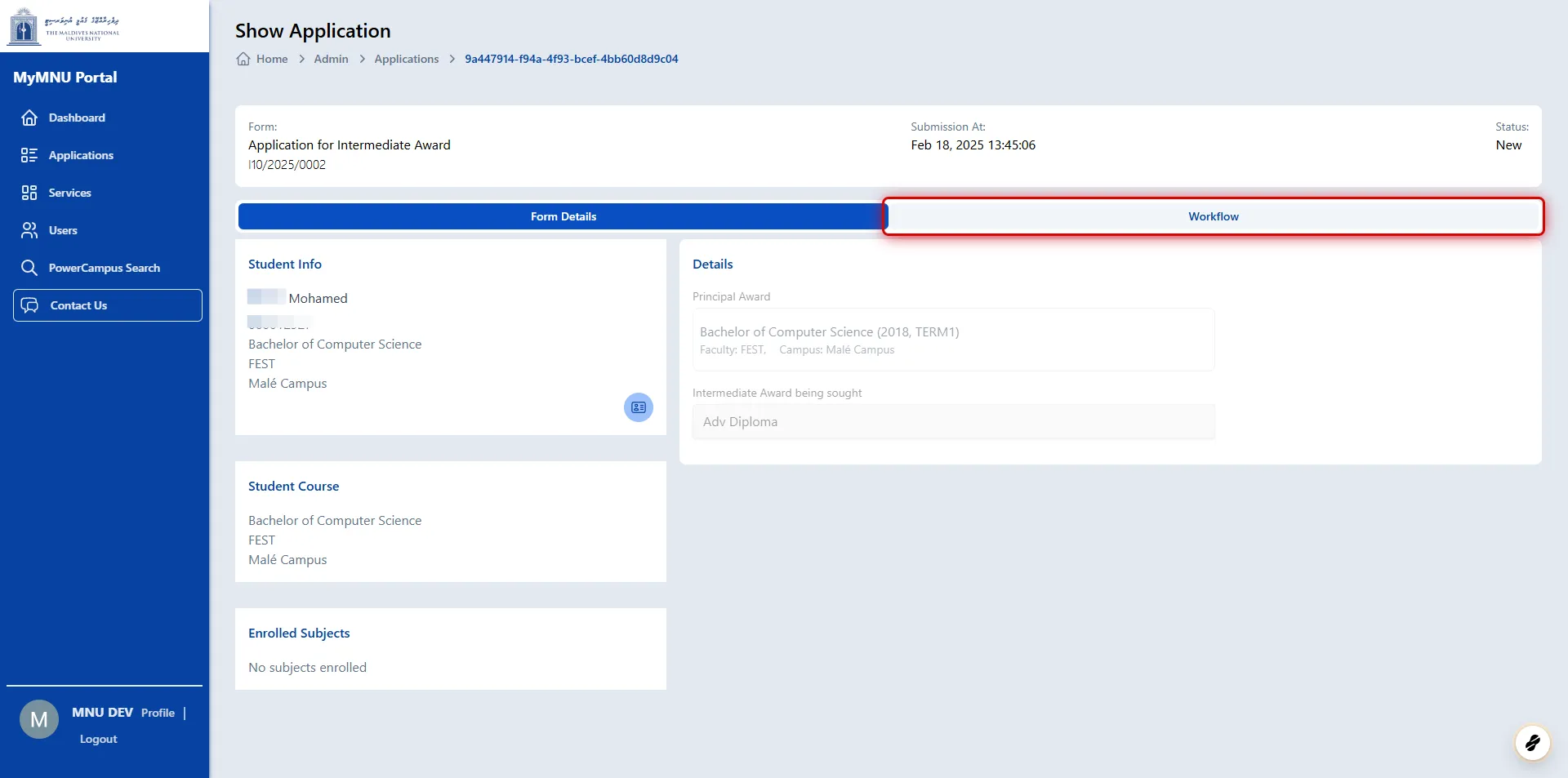Viewport: 1568px width, 778px height.
Task: Click the Intermediate Award field showing Adv Diploma
Action: coord(954,422)
